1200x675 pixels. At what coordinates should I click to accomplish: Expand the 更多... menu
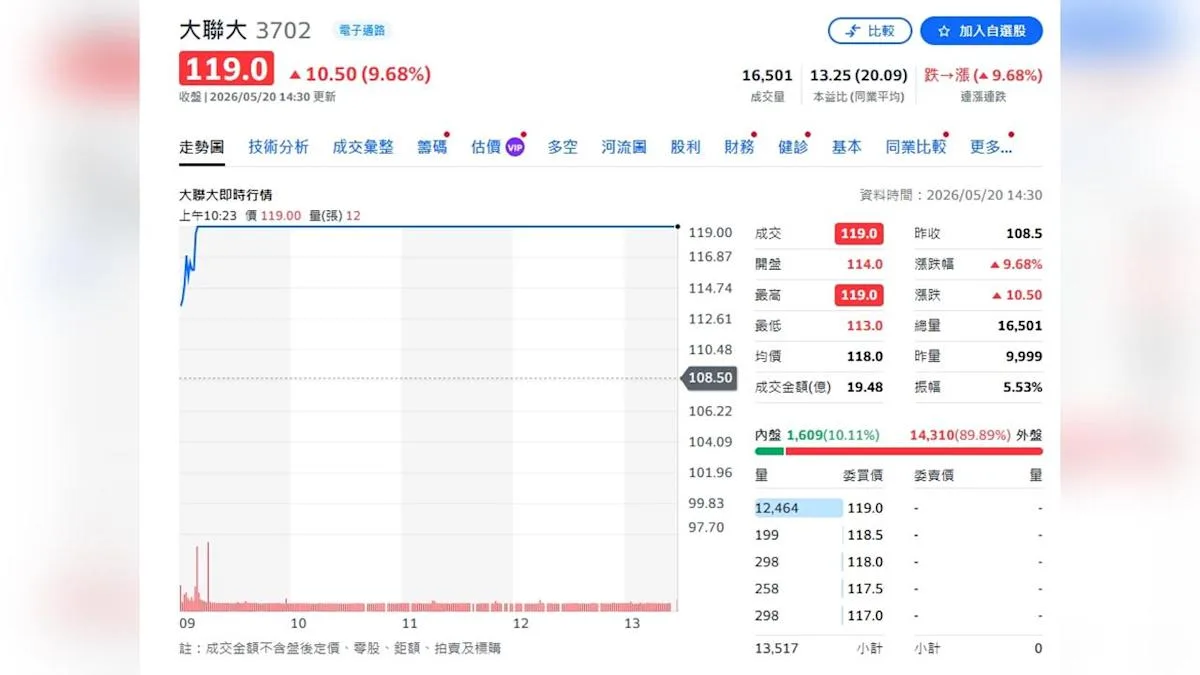(991, 147)
